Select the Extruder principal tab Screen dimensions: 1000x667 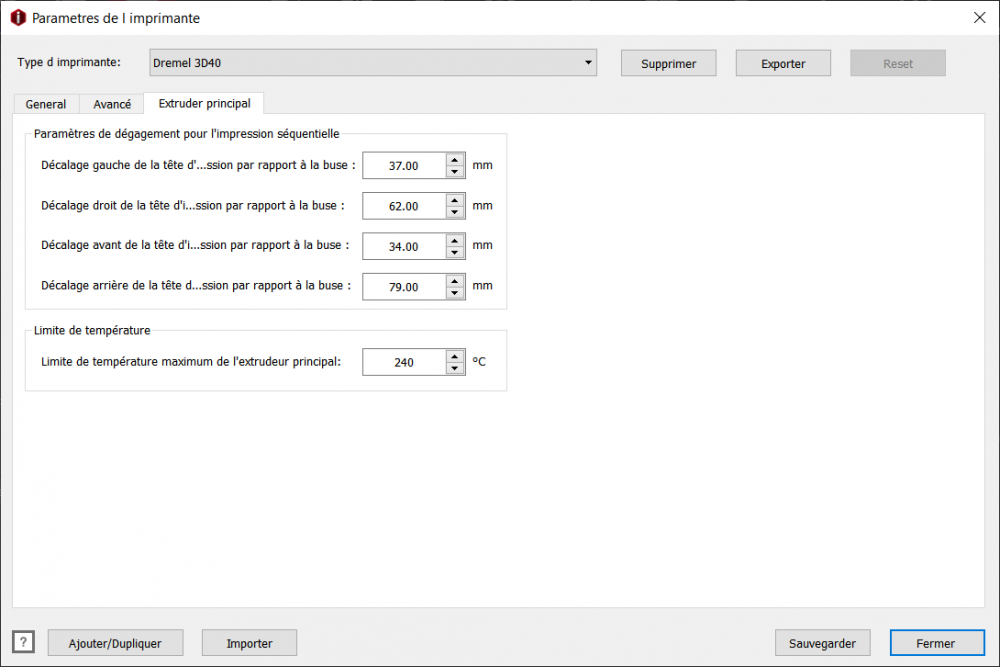204,103
